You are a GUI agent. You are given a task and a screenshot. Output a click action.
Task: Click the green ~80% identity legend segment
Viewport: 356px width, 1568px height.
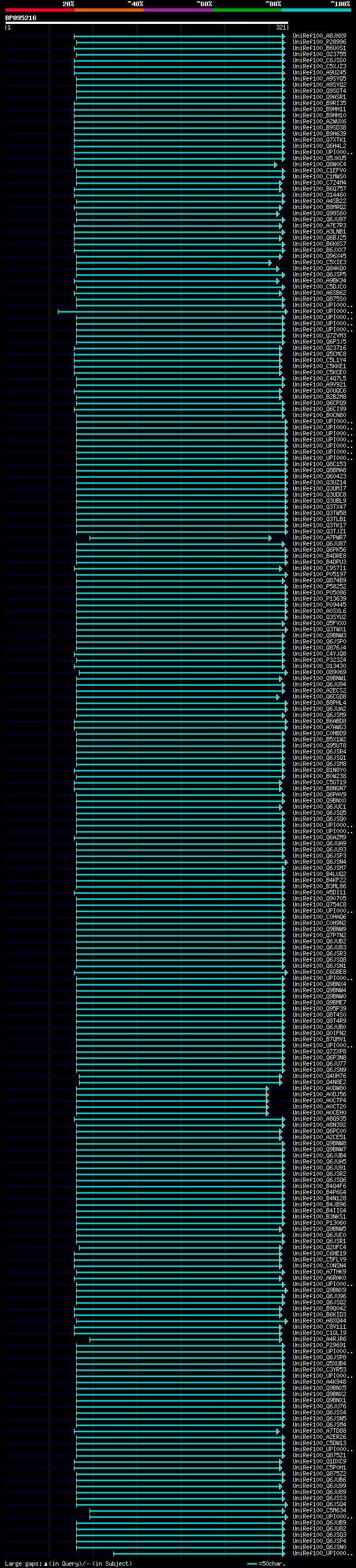pos(247,10)
